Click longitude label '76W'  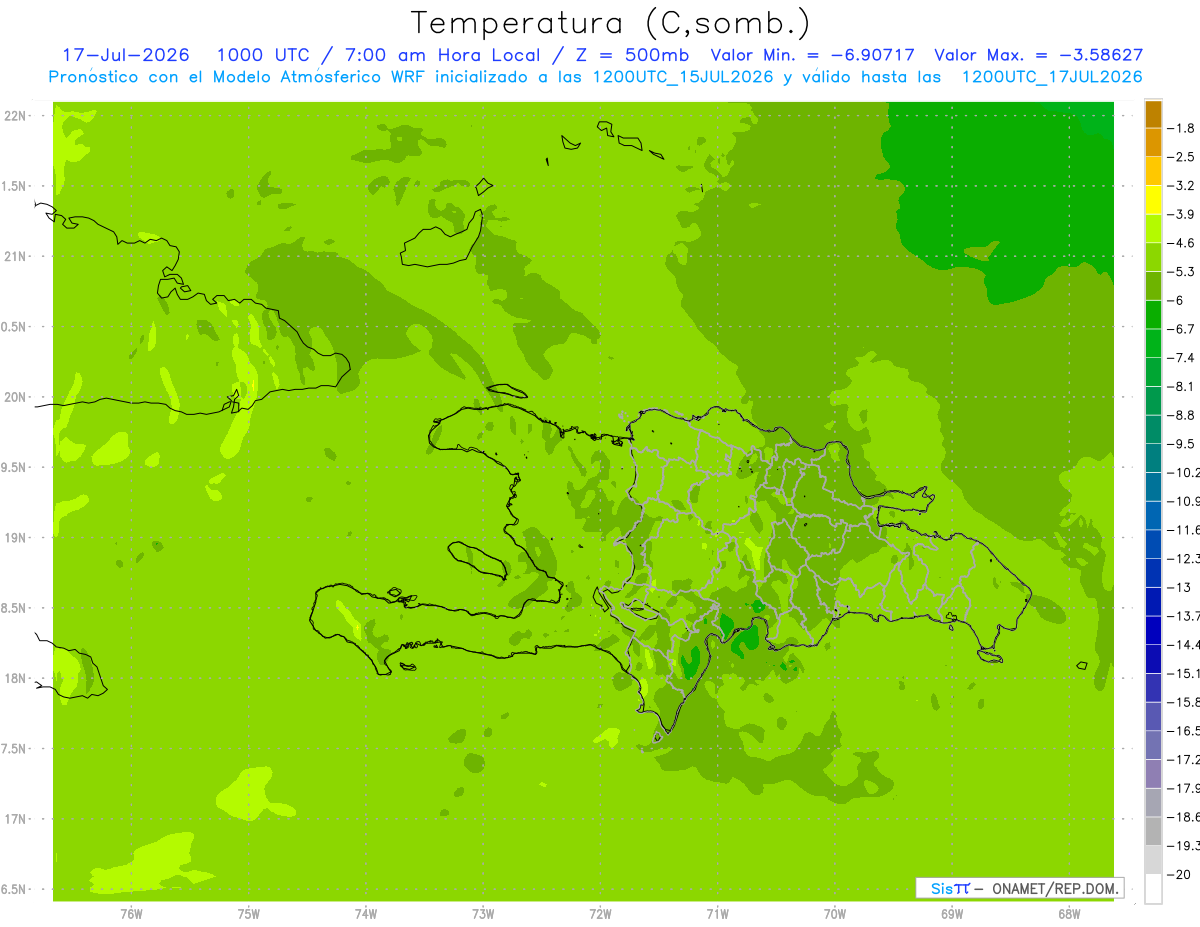131,914
